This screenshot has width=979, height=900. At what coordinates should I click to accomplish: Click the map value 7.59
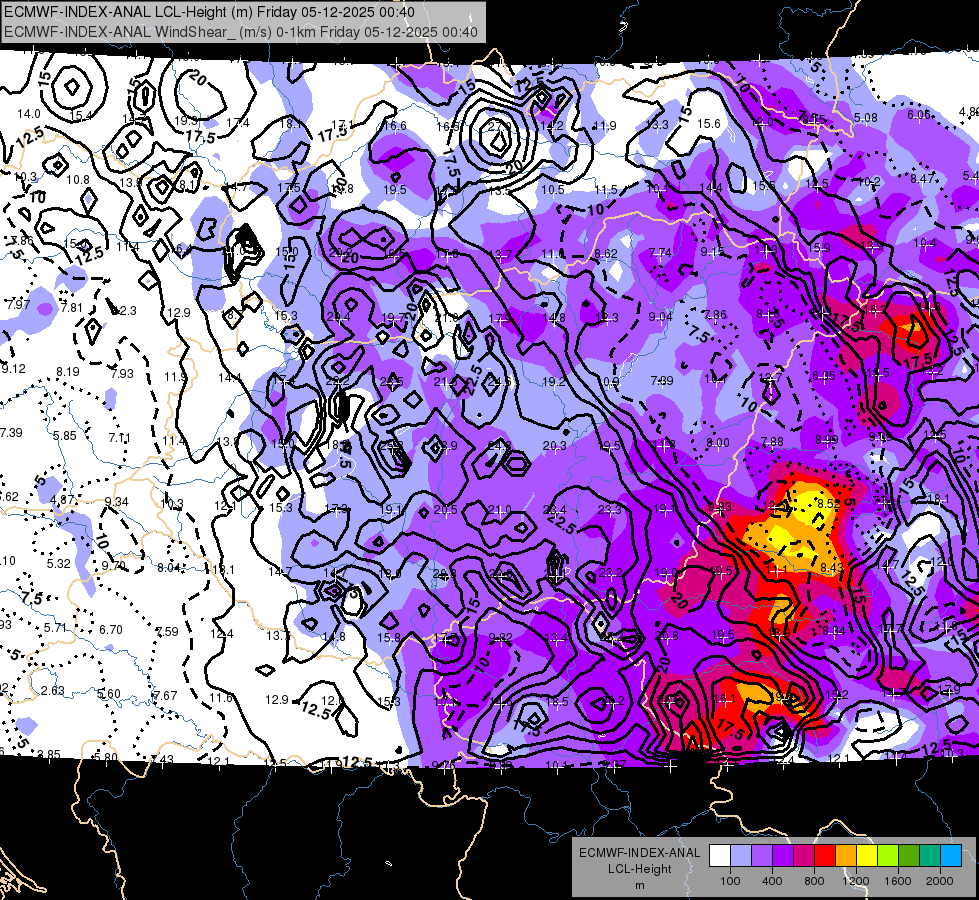pyautogui.click(x=167, y=631)
